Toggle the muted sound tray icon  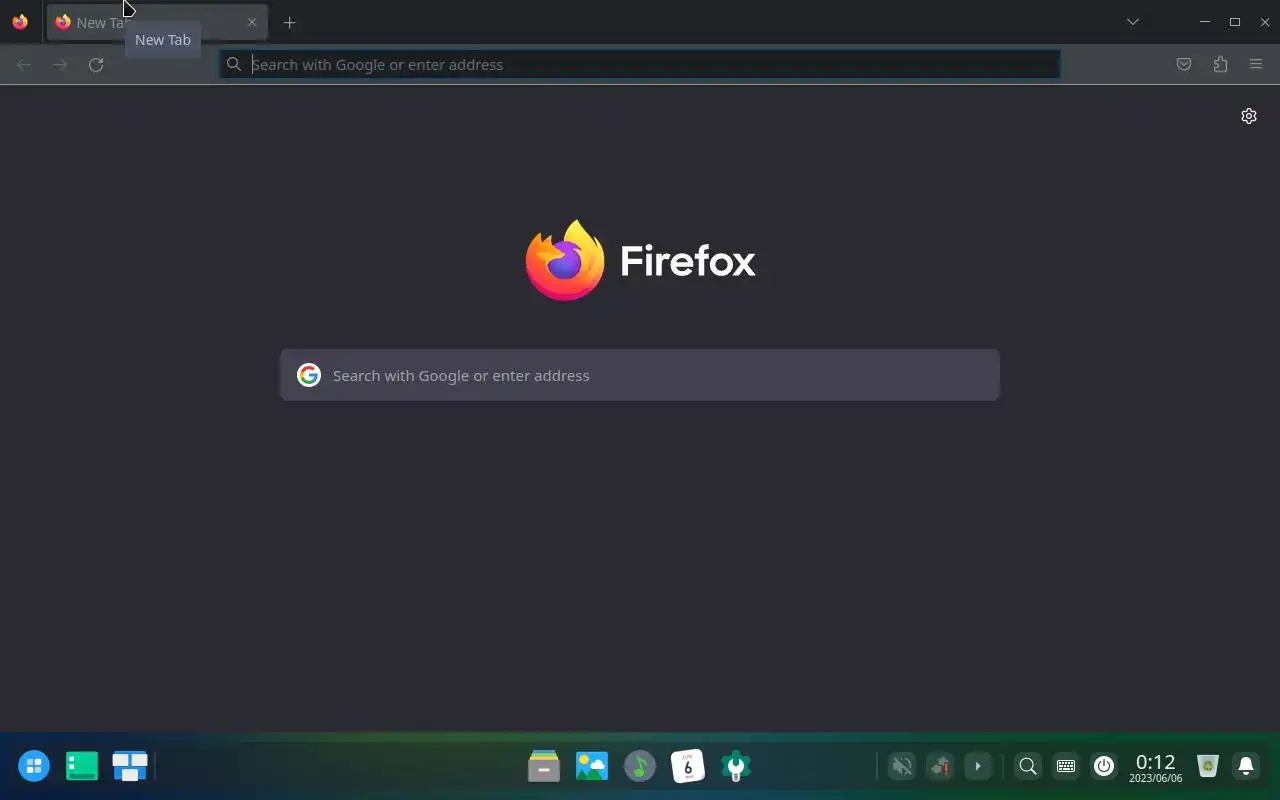tap(902, 766)
